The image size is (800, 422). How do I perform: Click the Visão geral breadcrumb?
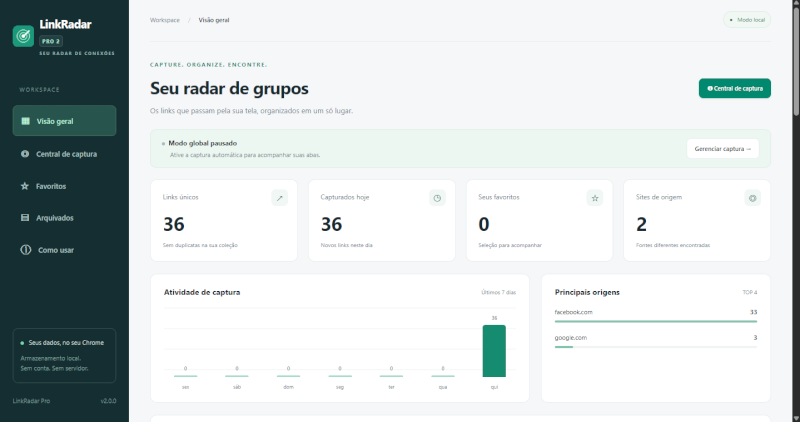click(214, 20)
